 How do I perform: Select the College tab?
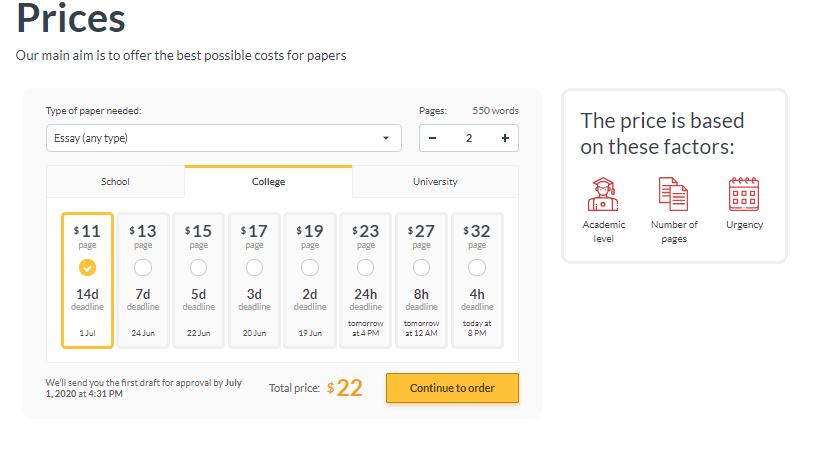268,182
